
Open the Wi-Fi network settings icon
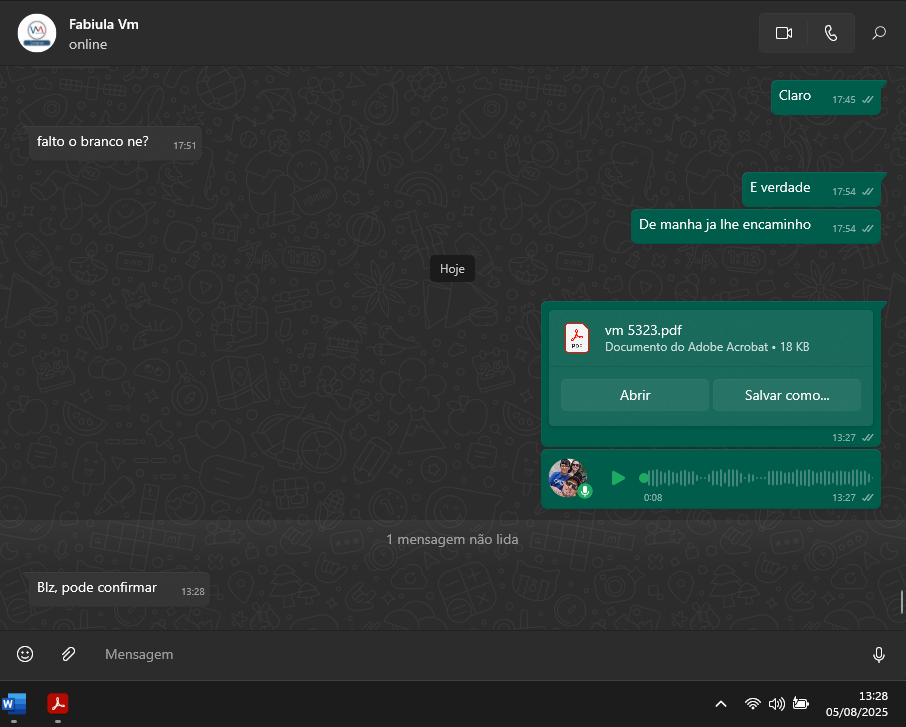[753, 704]
